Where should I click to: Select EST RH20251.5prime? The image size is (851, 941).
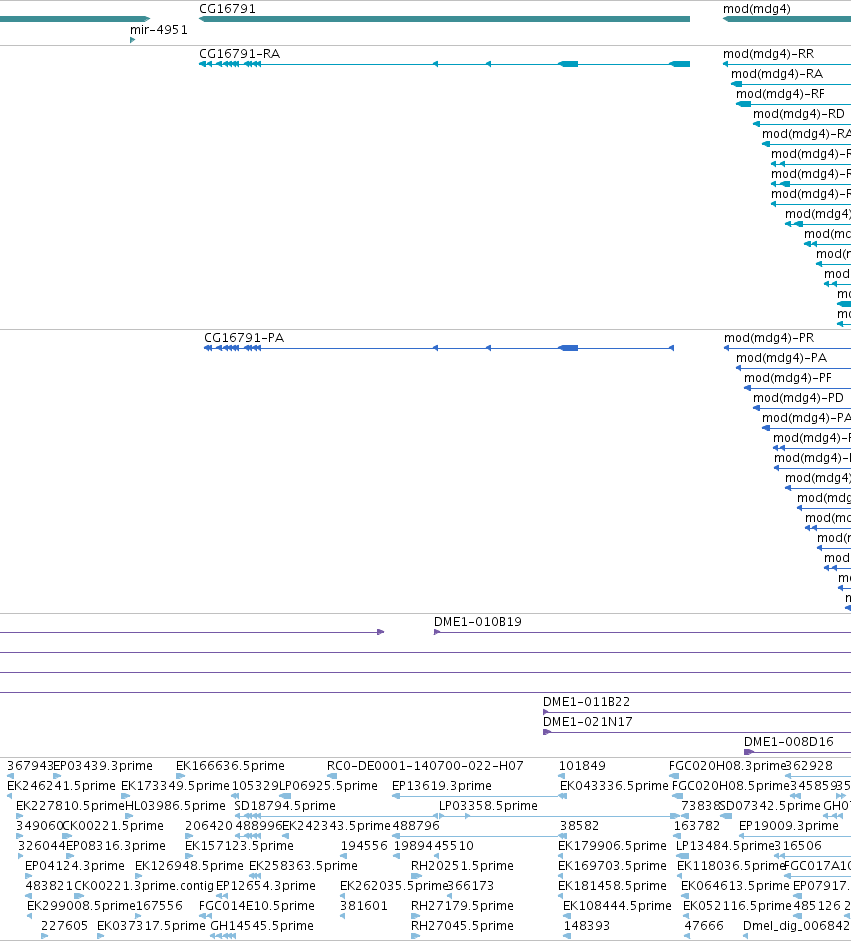(462, 865)
